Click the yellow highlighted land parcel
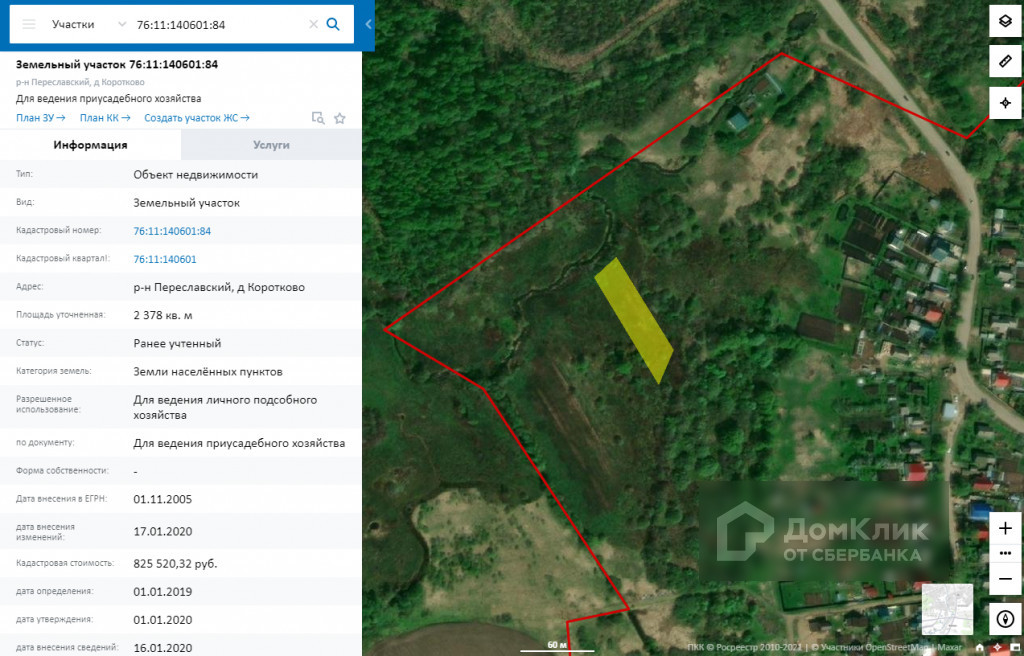The height and width of the screenshot is (656, 1024). coord(633,320)
